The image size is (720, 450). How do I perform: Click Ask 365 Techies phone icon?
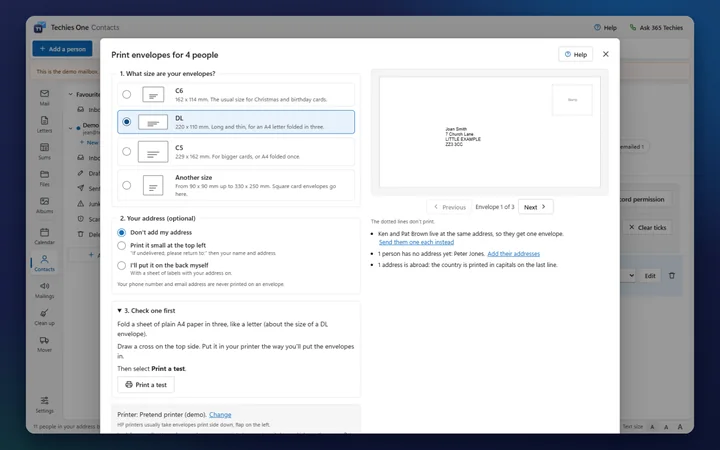coord(633,28)
